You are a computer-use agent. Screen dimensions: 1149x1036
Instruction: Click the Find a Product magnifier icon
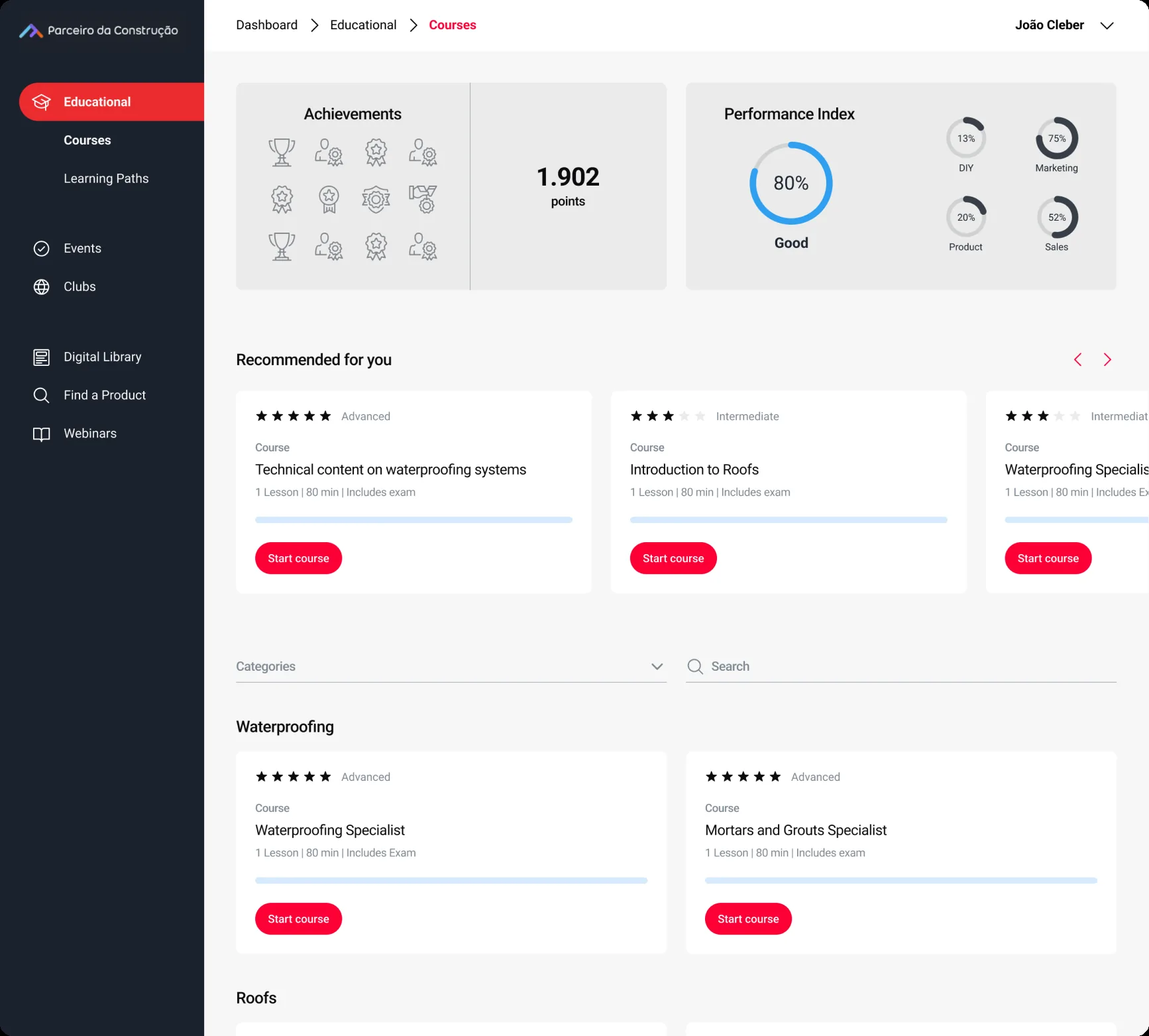tap(41, 396)
